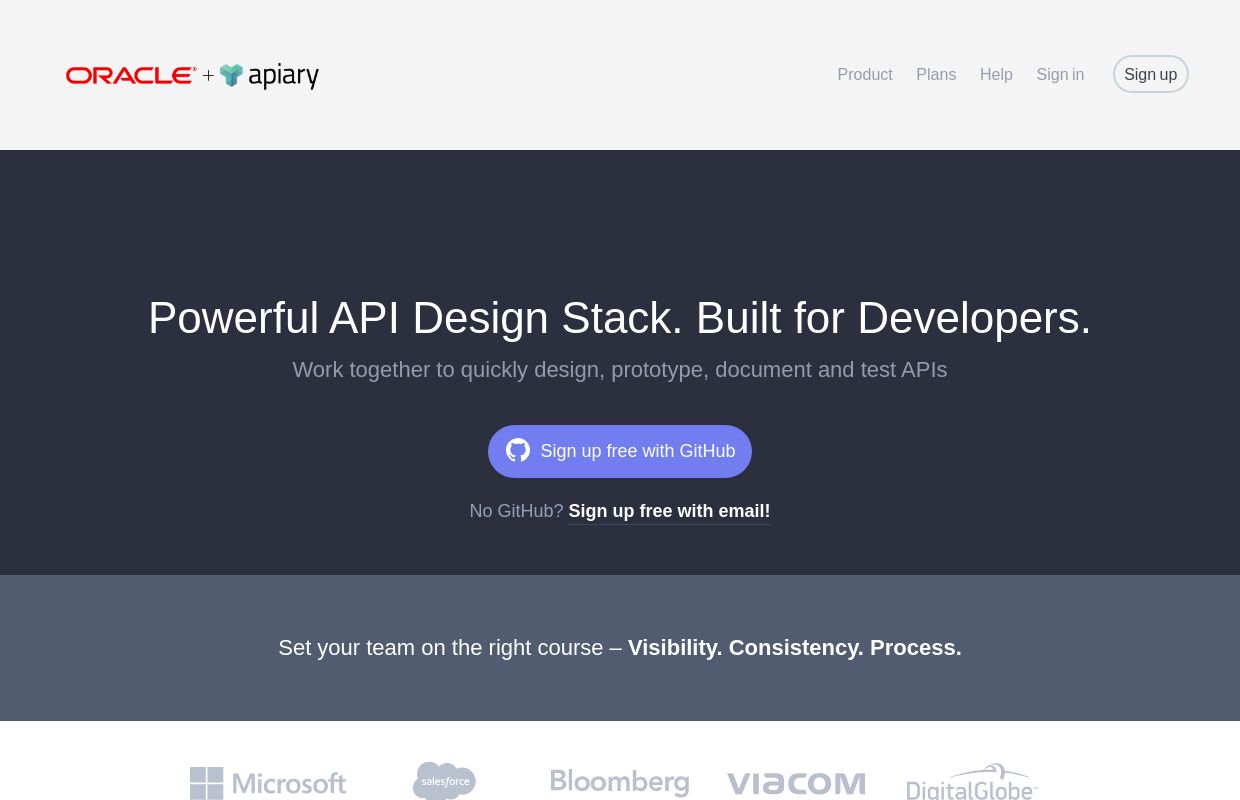Click the Sign up button in header
The image size is (1240, 800).
pyautogui.click(x=1151, y=74)
